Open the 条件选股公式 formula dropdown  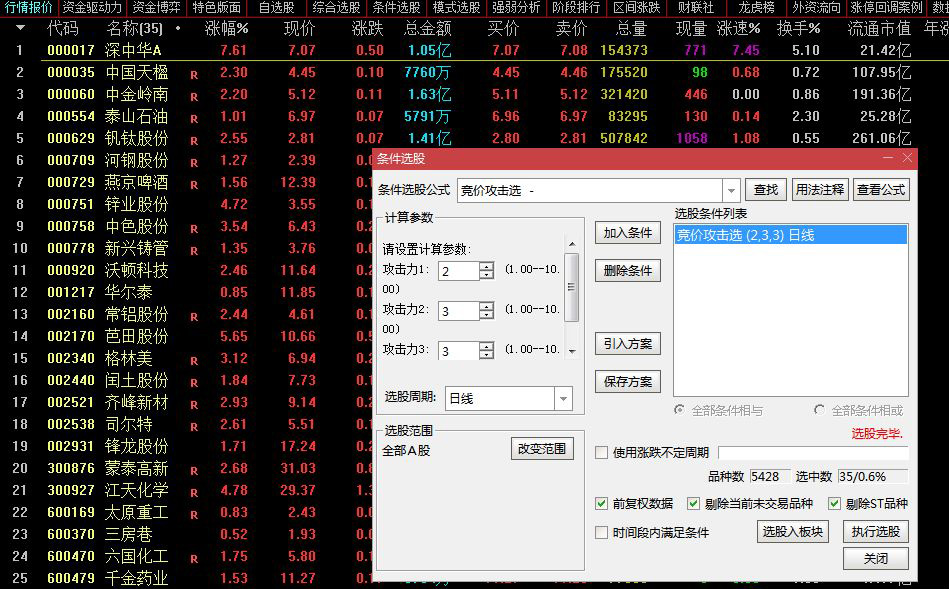733,189
